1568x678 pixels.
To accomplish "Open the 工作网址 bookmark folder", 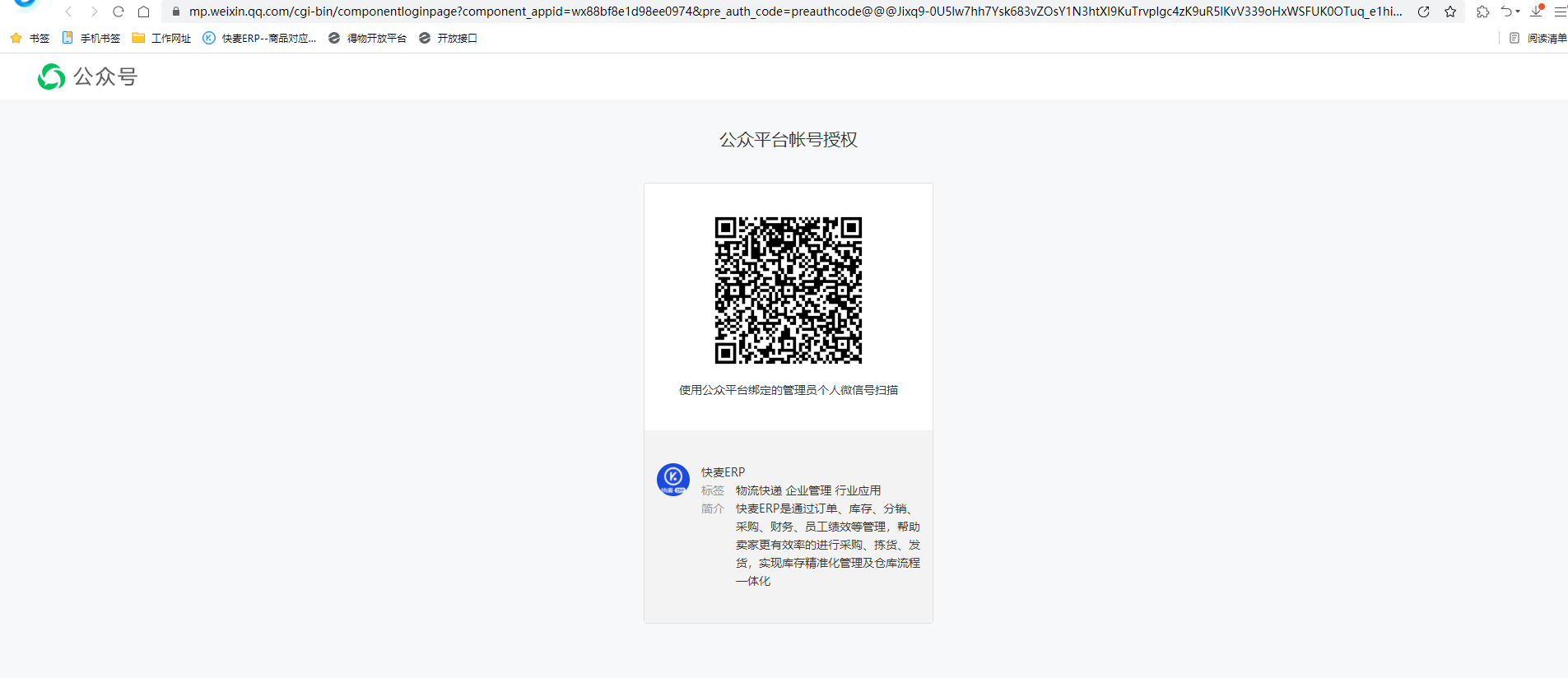I will click(x=161, y=38).
